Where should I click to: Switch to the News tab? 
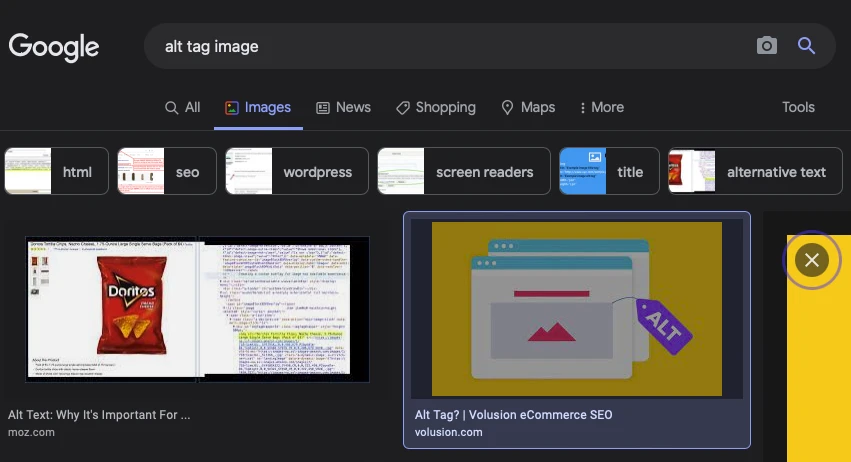coord(344,107)
